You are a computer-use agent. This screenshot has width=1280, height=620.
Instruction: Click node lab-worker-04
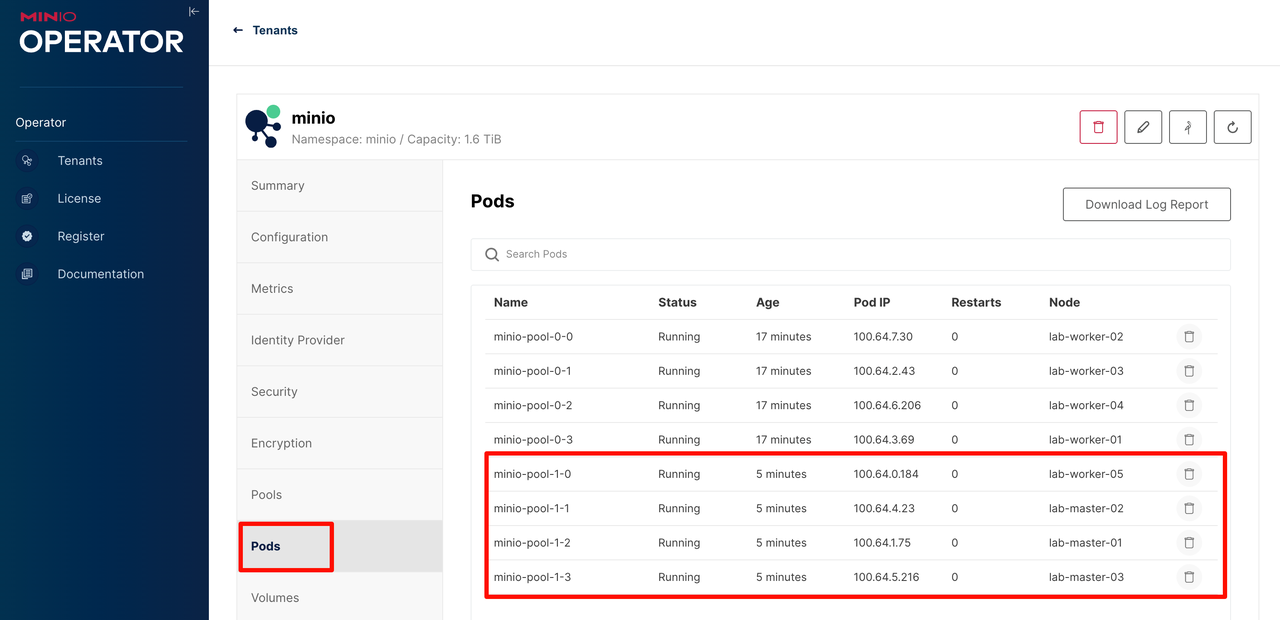coord(1086,405)
